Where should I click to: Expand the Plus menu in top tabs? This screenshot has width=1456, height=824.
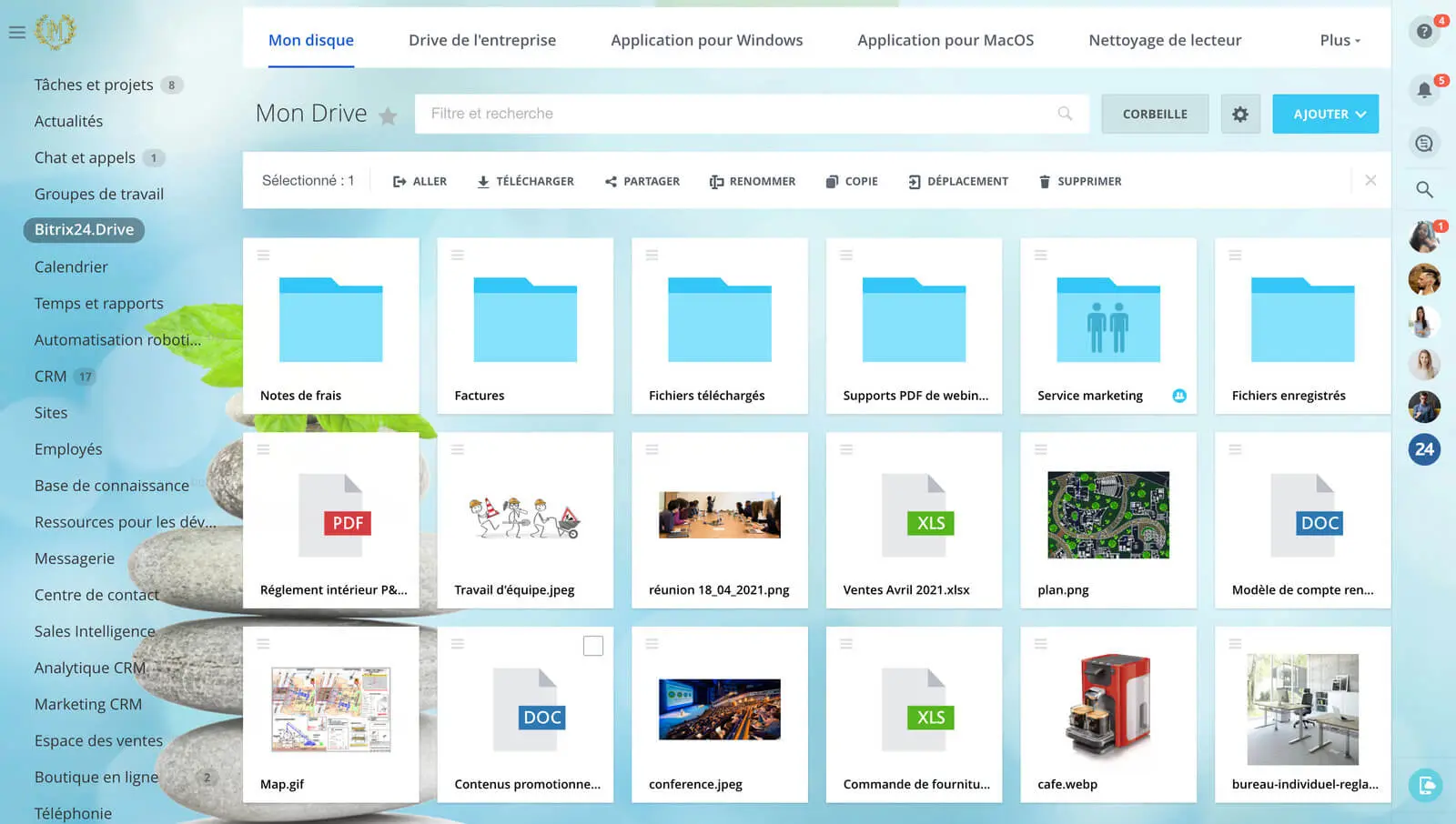[x=1340, y=40]
